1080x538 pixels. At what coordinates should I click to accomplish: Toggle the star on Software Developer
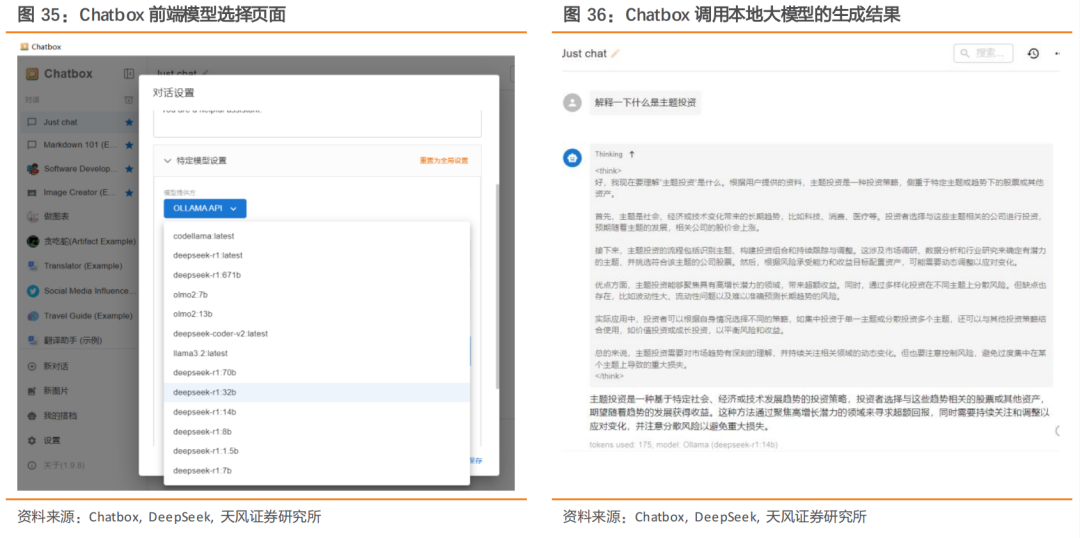pos(129,169)
